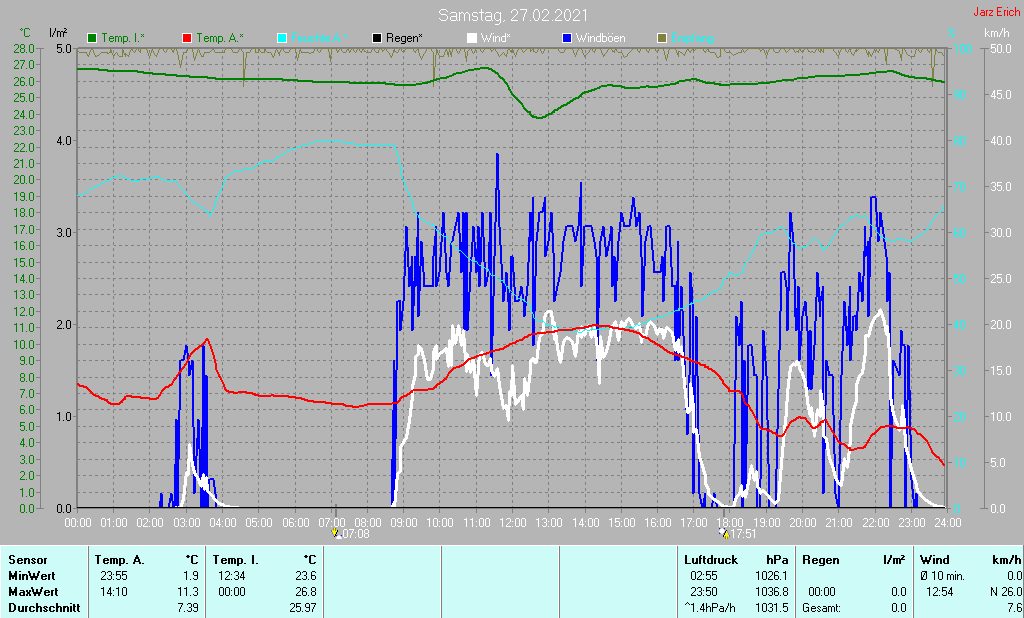The image size is (1024, 618).
Task: Click the 'Durchschnitt' row label
Action: tap(44, 608)
